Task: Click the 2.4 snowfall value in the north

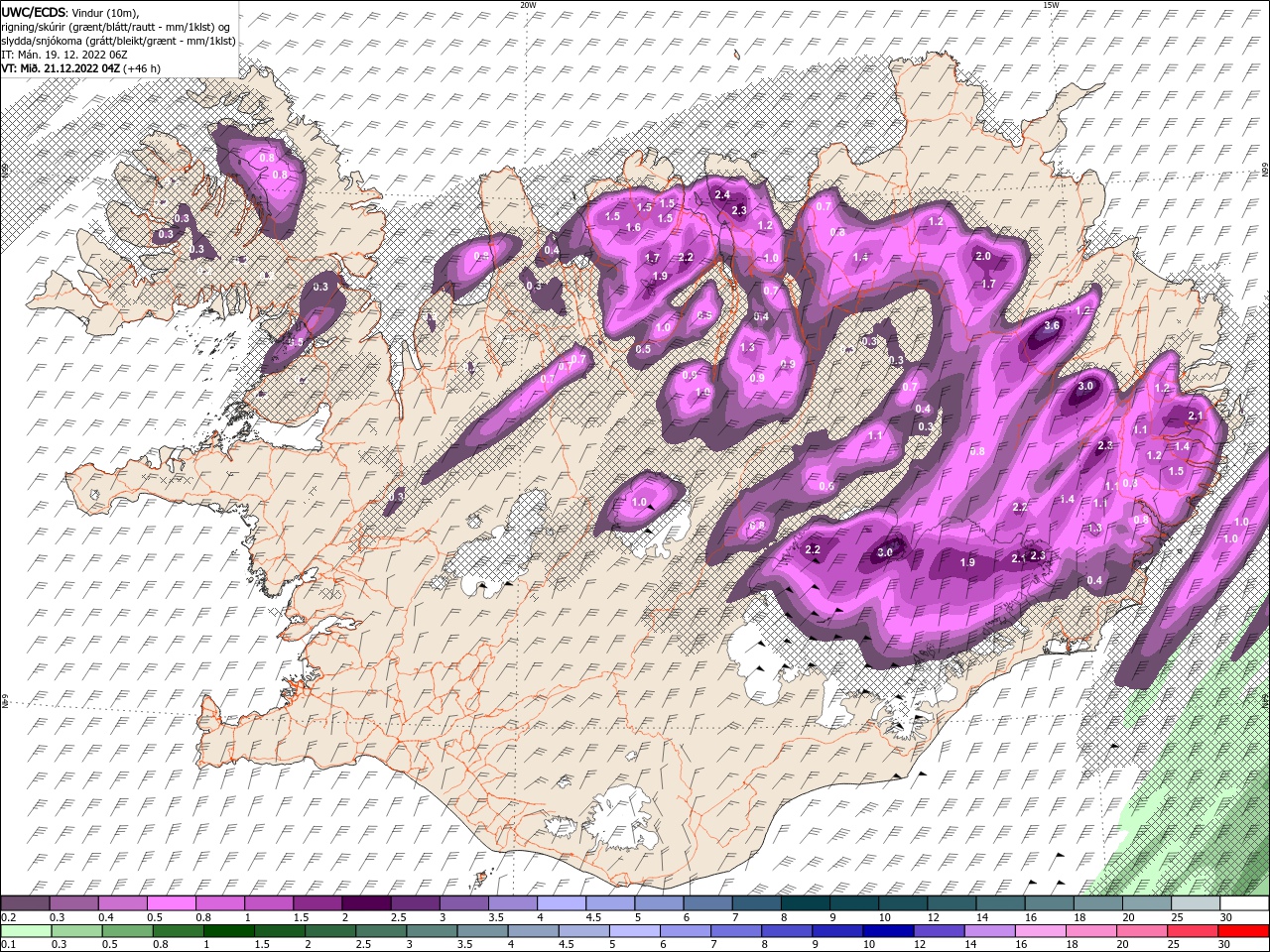Action: pos(722,194)
